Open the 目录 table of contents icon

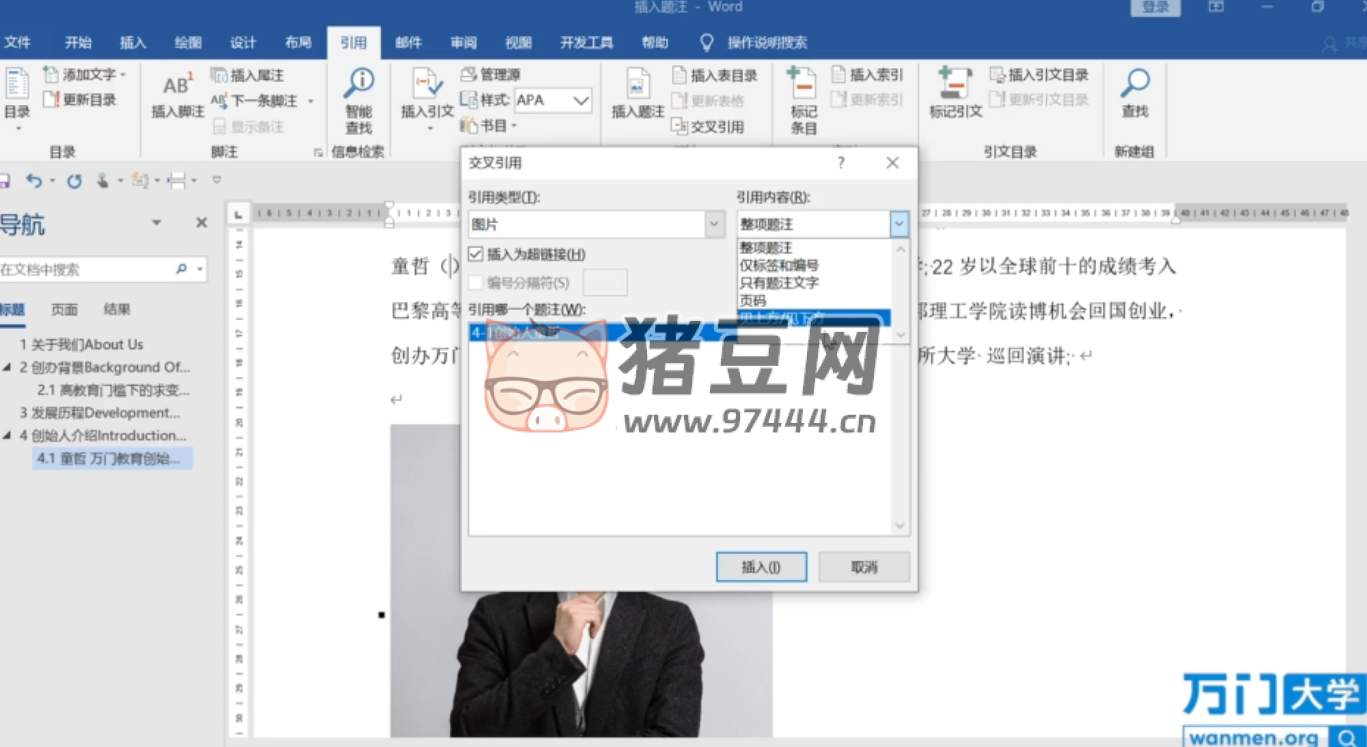point(17,87)
